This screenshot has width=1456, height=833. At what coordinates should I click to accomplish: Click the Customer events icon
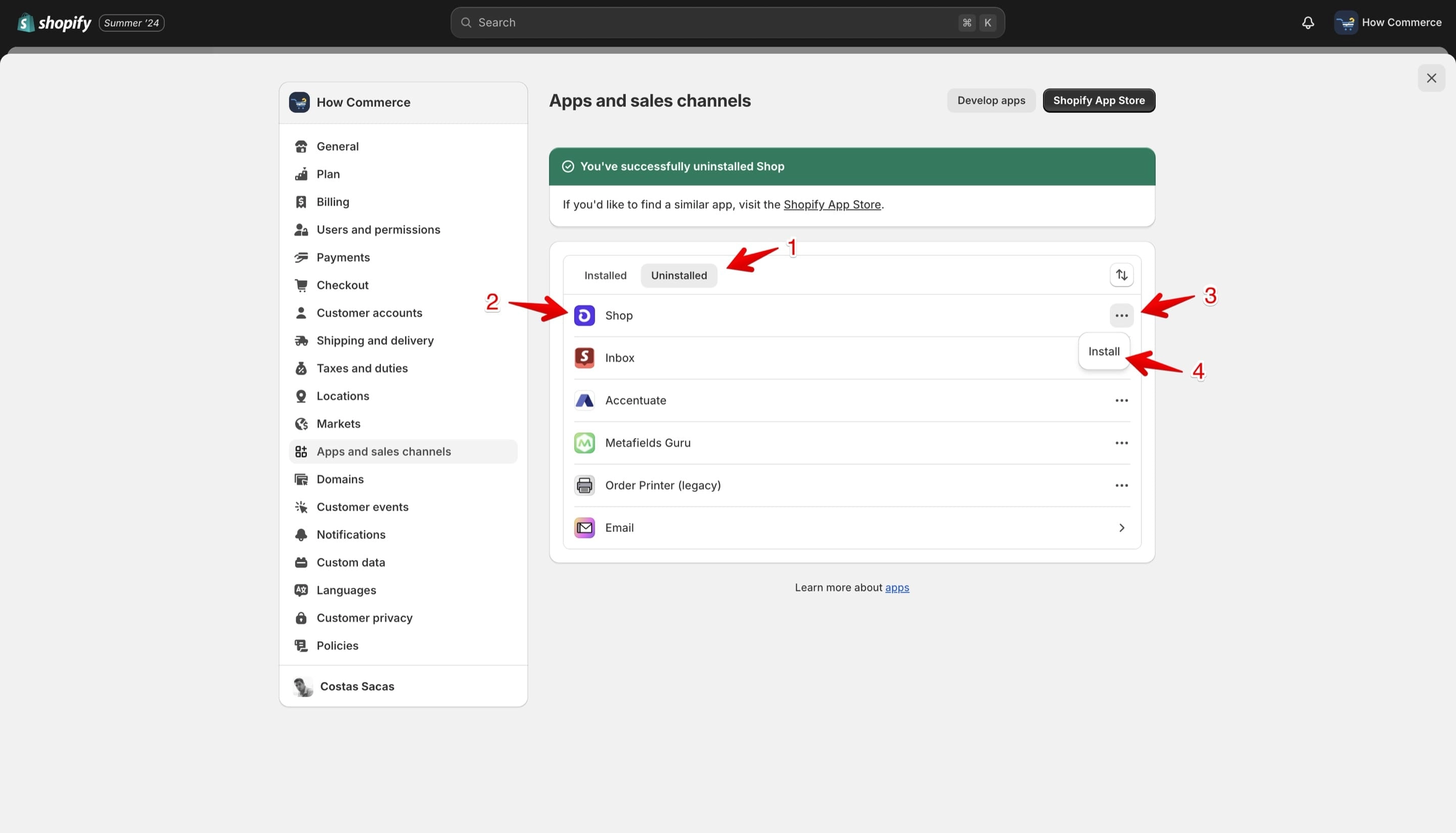point(301,507)
